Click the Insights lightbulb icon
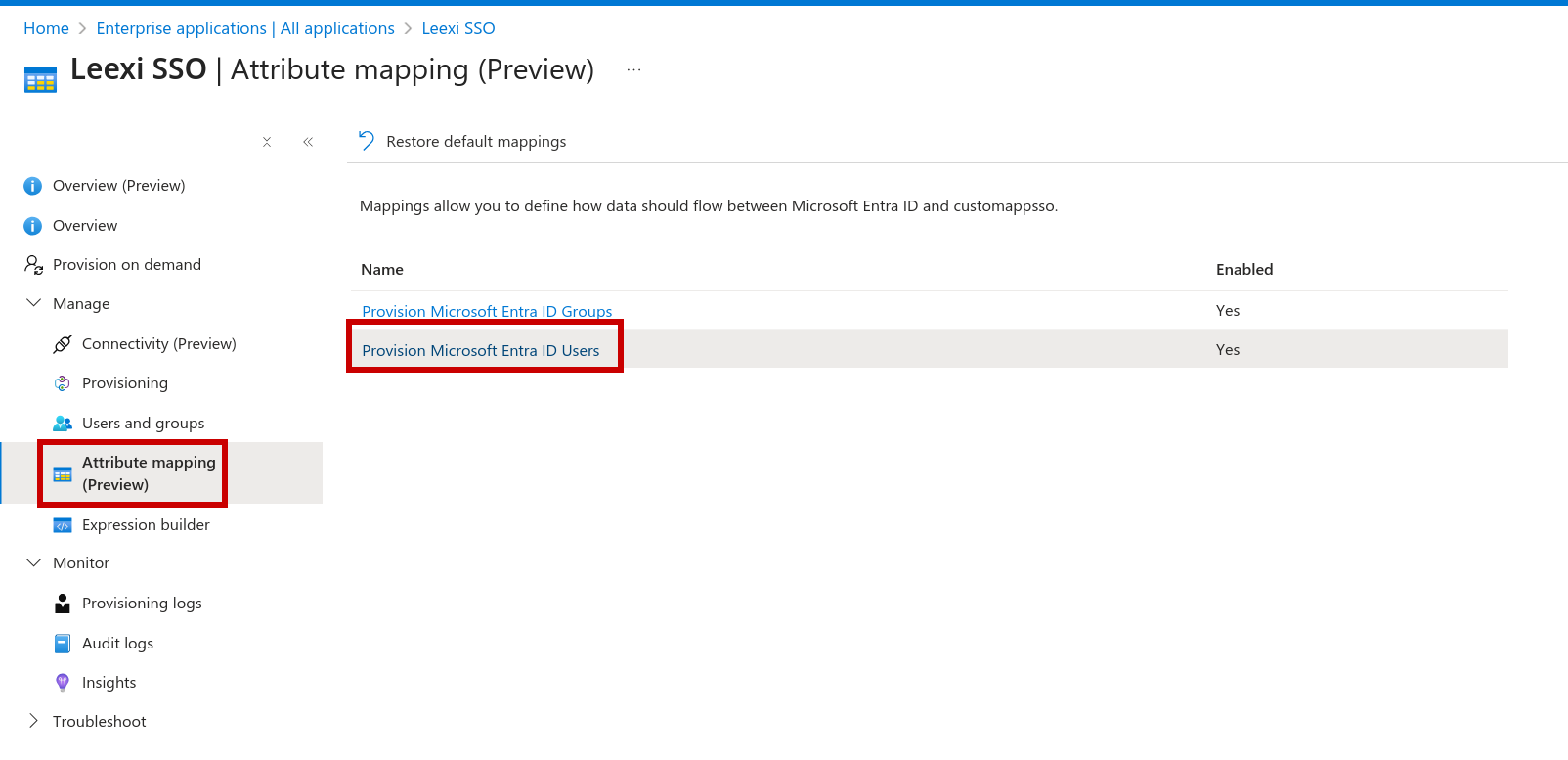Viewport: 1568px width, 760px height. (63, 683)
